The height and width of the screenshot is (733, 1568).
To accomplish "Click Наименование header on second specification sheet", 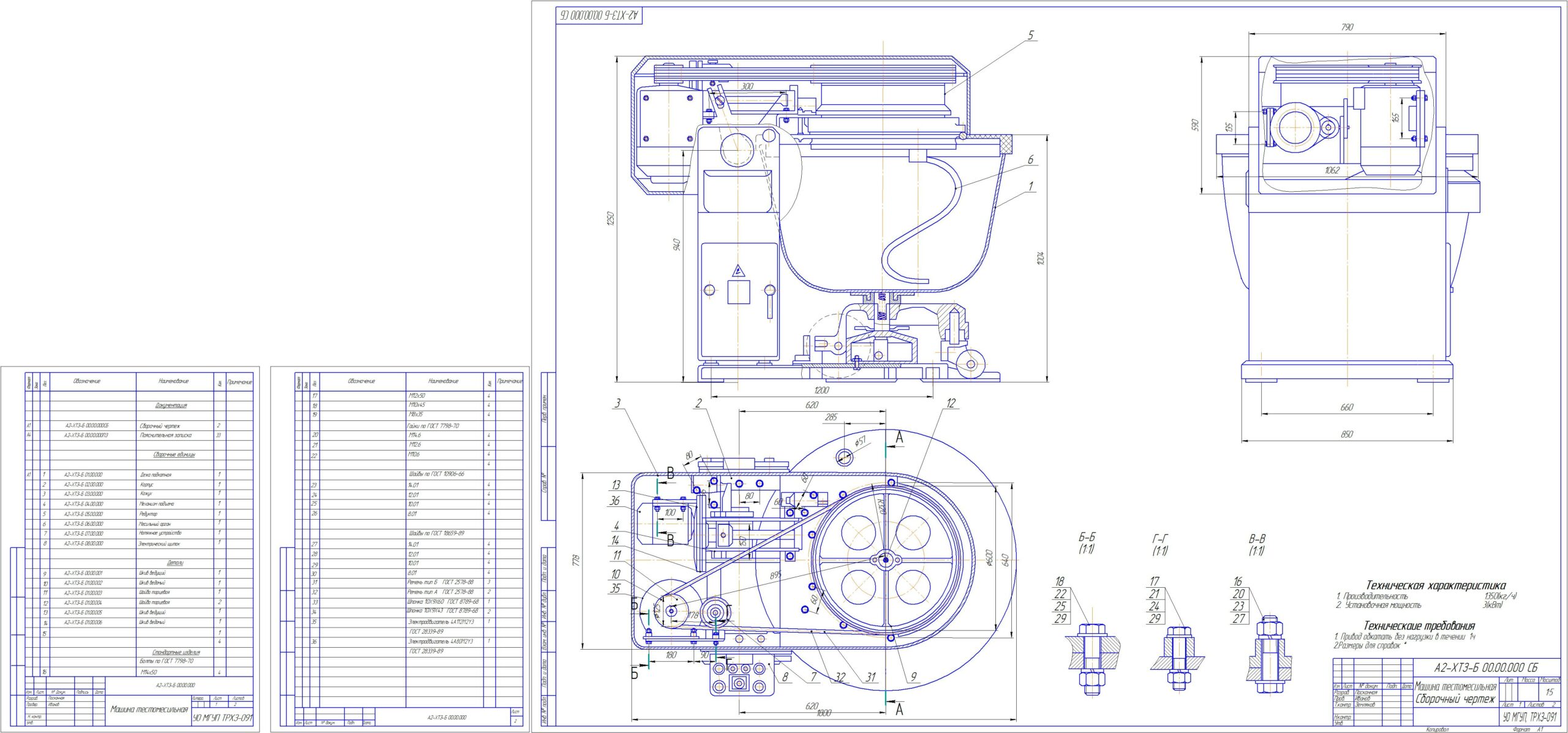I will 443,381.
